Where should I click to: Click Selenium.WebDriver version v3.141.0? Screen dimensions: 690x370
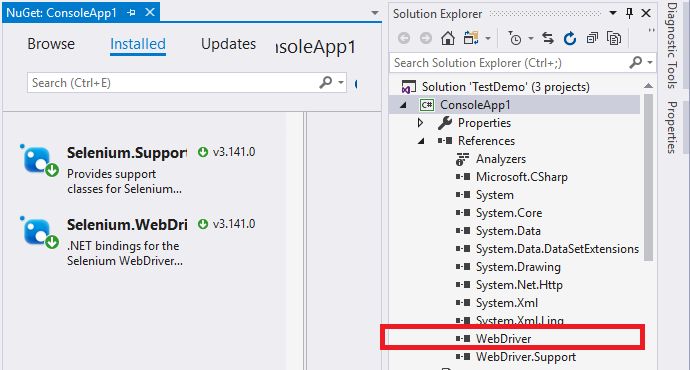coord(234,224)
